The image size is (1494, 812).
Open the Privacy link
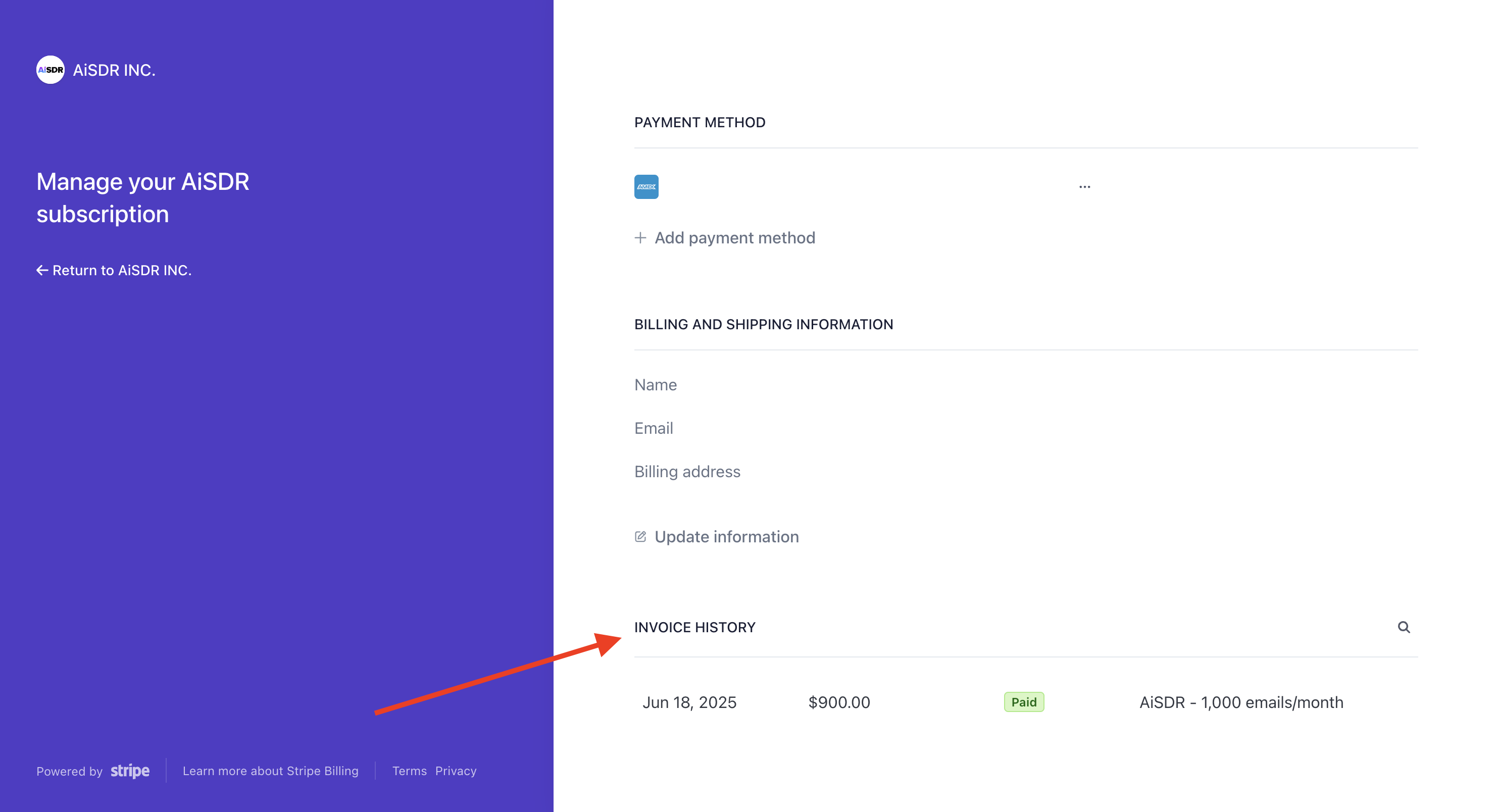(x=456, y=771)
